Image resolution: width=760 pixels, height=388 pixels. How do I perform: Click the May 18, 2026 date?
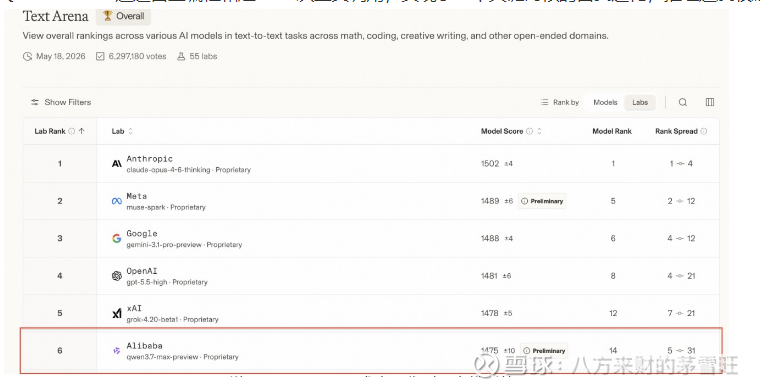coord(61,56)
